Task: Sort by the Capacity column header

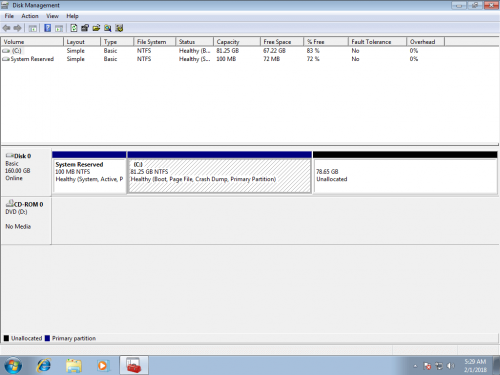Action: point(237,42)
